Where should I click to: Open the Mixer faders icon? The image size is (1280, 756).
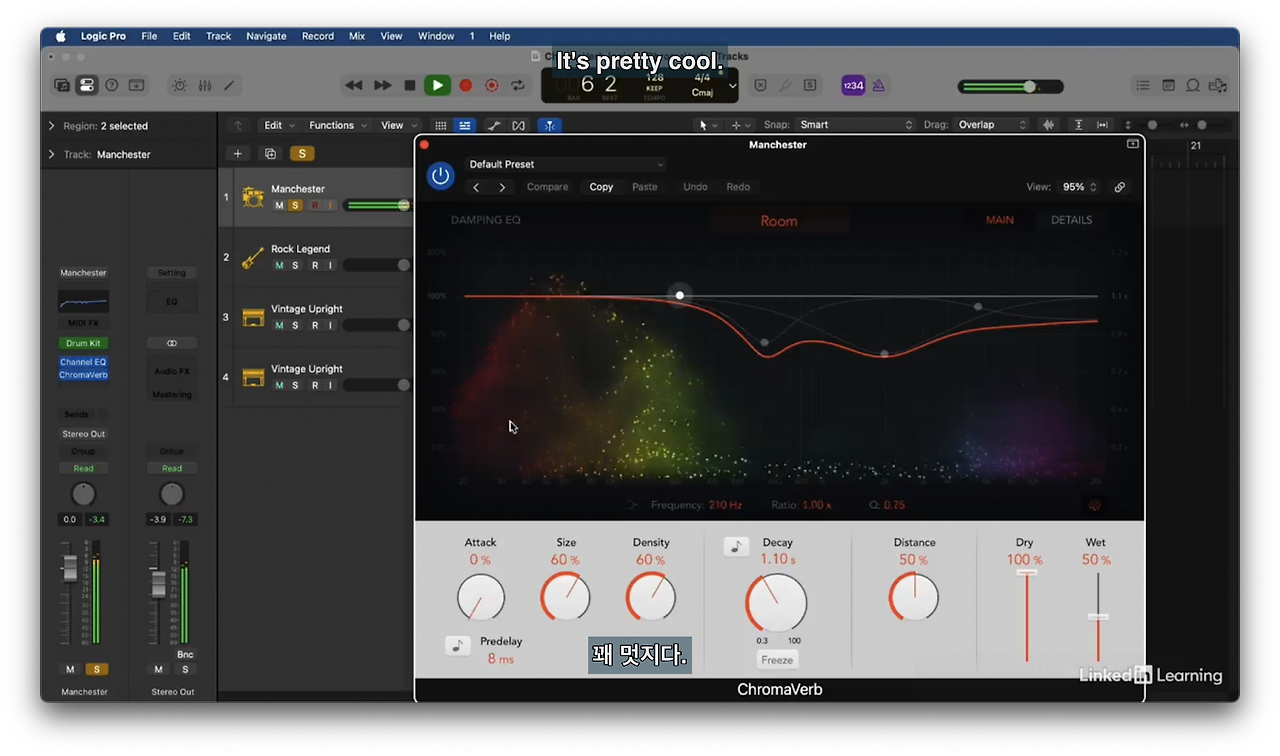(x=205, y=86)
